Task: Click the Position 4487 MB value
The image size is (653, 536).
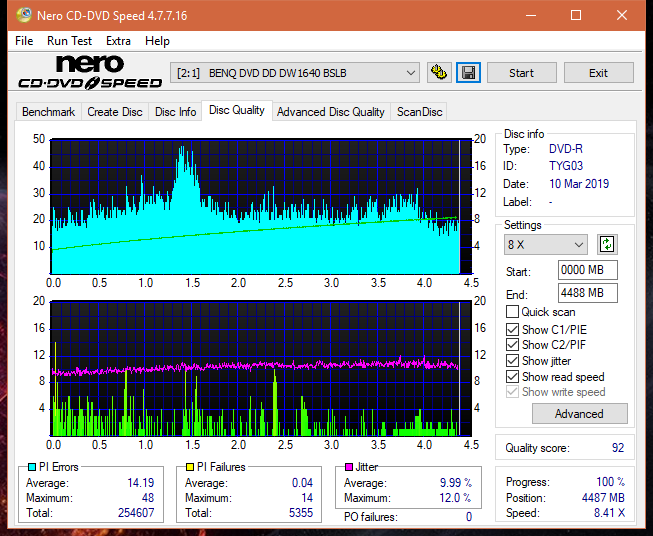Action: click(603, 498)
